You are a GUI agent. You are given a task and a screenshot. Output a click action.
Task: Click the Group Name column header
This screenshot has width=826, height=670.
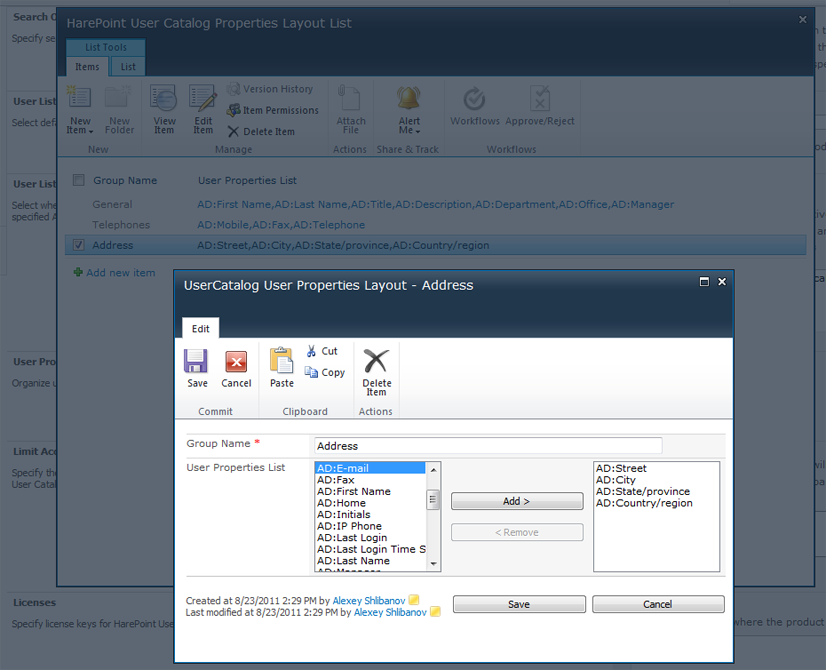click(x=125, y=181)
